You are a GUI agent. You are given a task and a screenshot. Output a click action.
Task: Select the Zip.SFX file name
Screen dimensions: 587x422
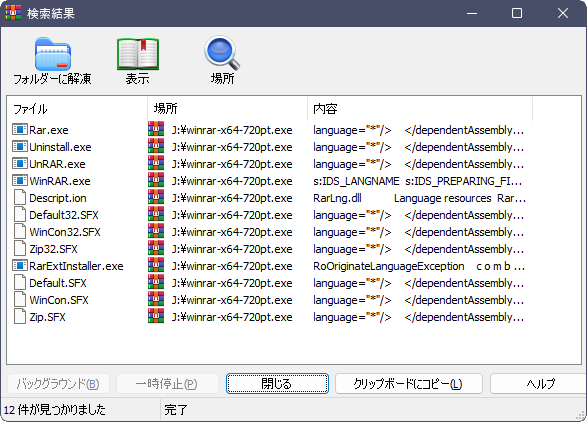click(47, 317)
